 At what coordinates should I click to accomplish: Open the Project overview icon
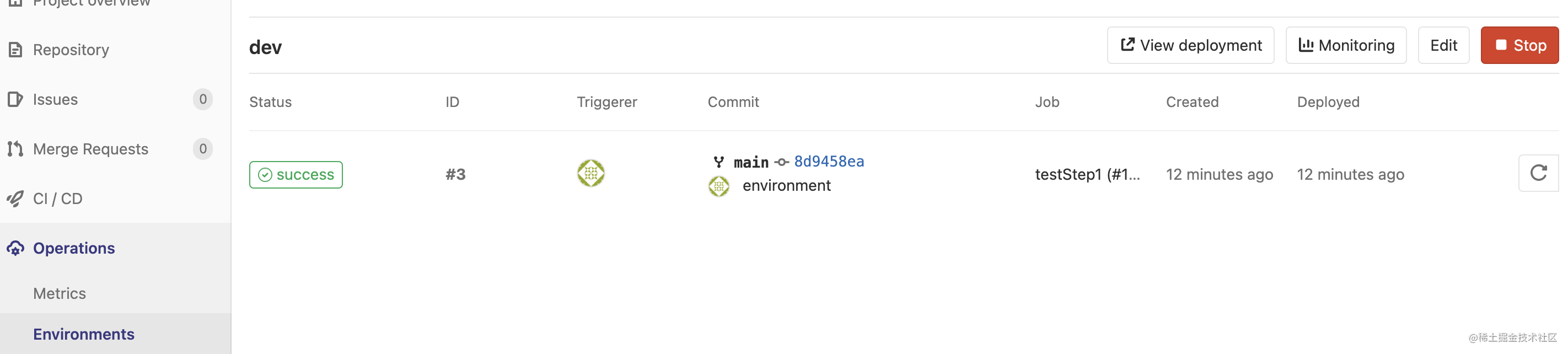tap(17, 3)
